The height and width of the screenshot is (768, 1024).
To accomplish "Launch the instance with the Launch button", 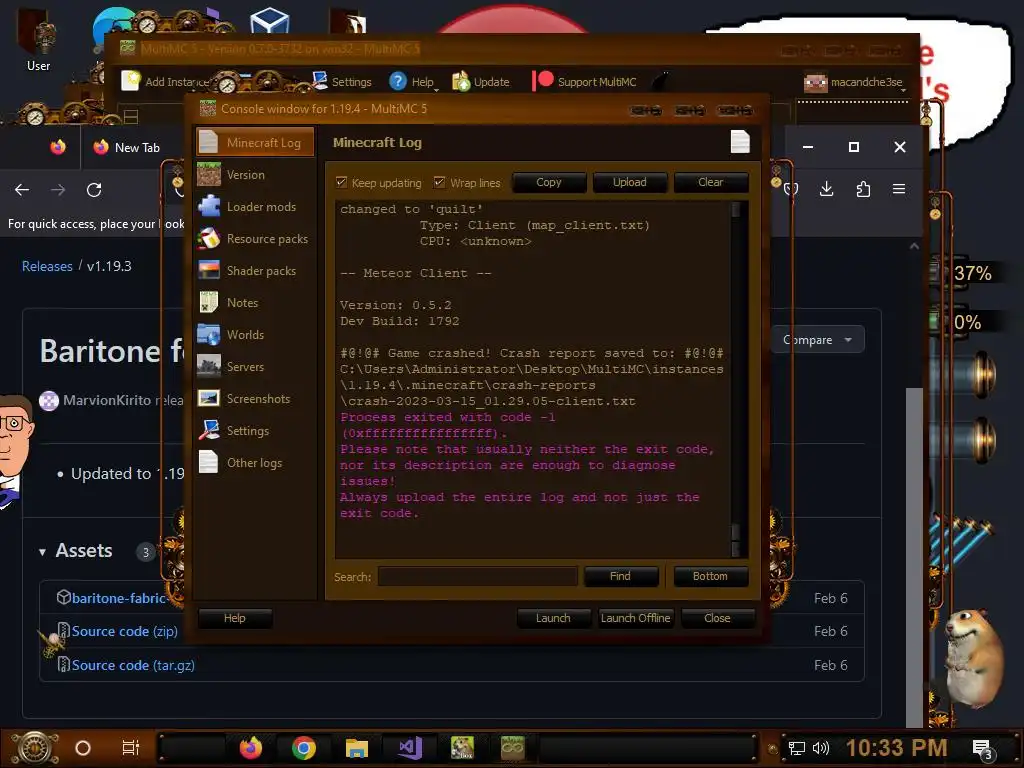I will pyautogui.click(x=553, y=618).
